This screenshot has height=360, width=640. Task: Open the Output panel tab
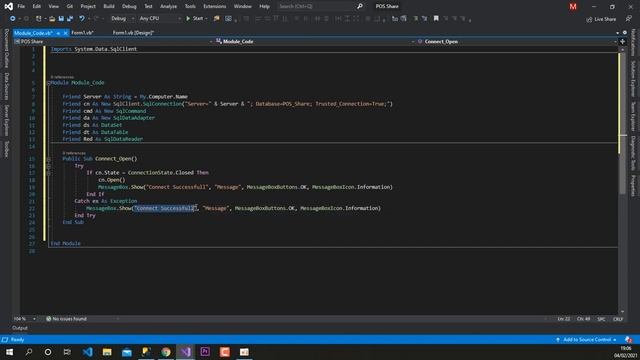coord(20,328)
